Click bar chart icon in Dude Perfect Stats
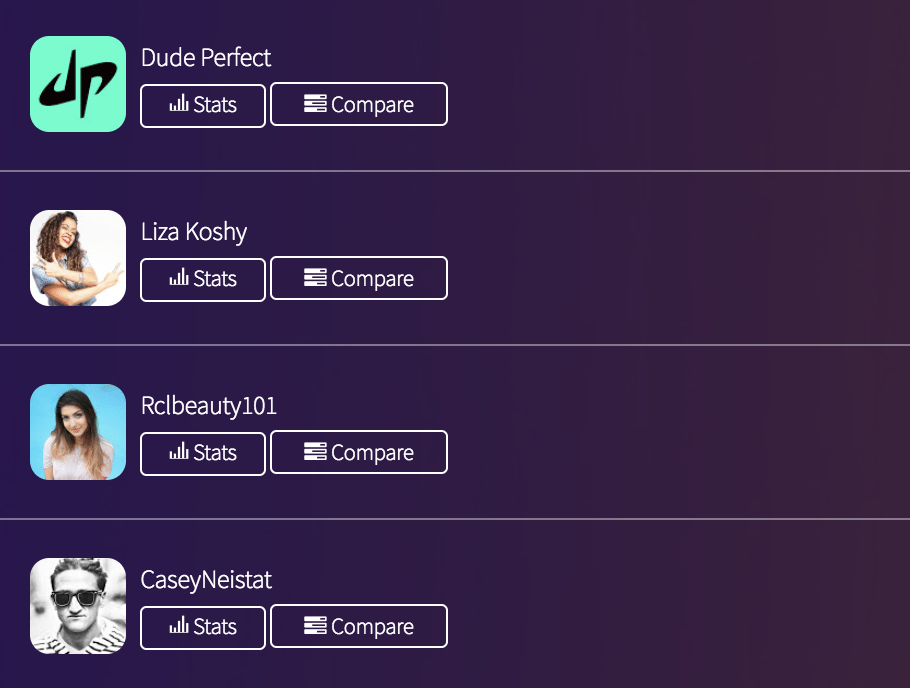 tap(180, 104)
